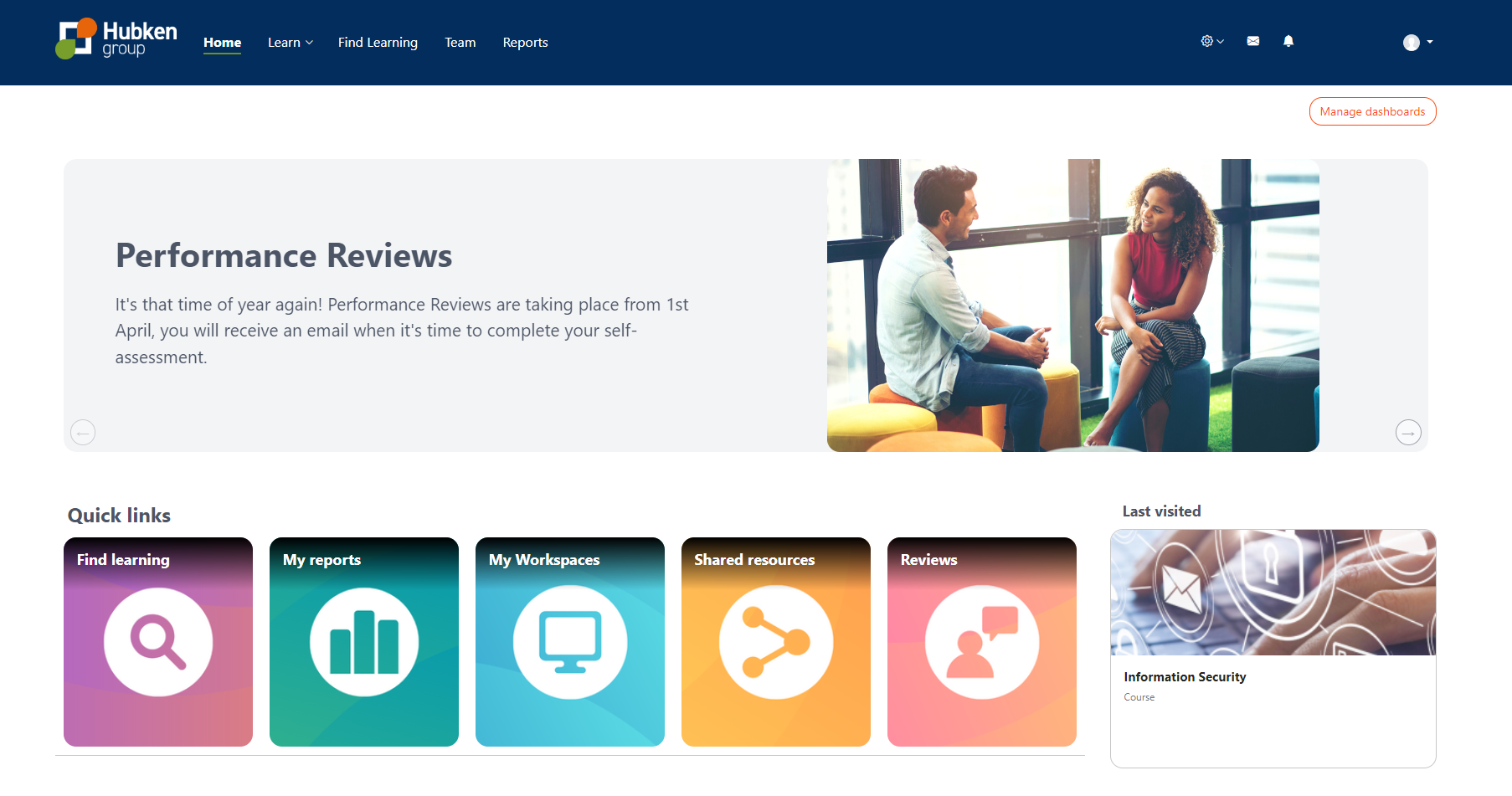Click the Hubken group logo
Image resolution: width=1512 pixels, height=796 pixels.
116,39
